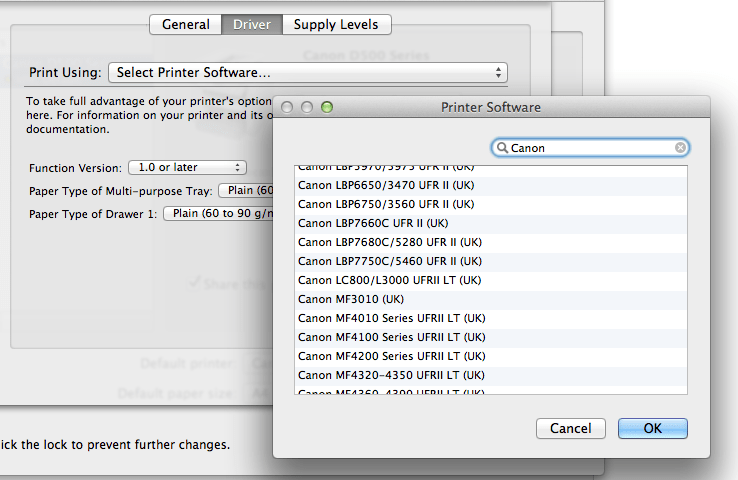Select Canon MF4010 Series UFRII LT (UK)

490,319
